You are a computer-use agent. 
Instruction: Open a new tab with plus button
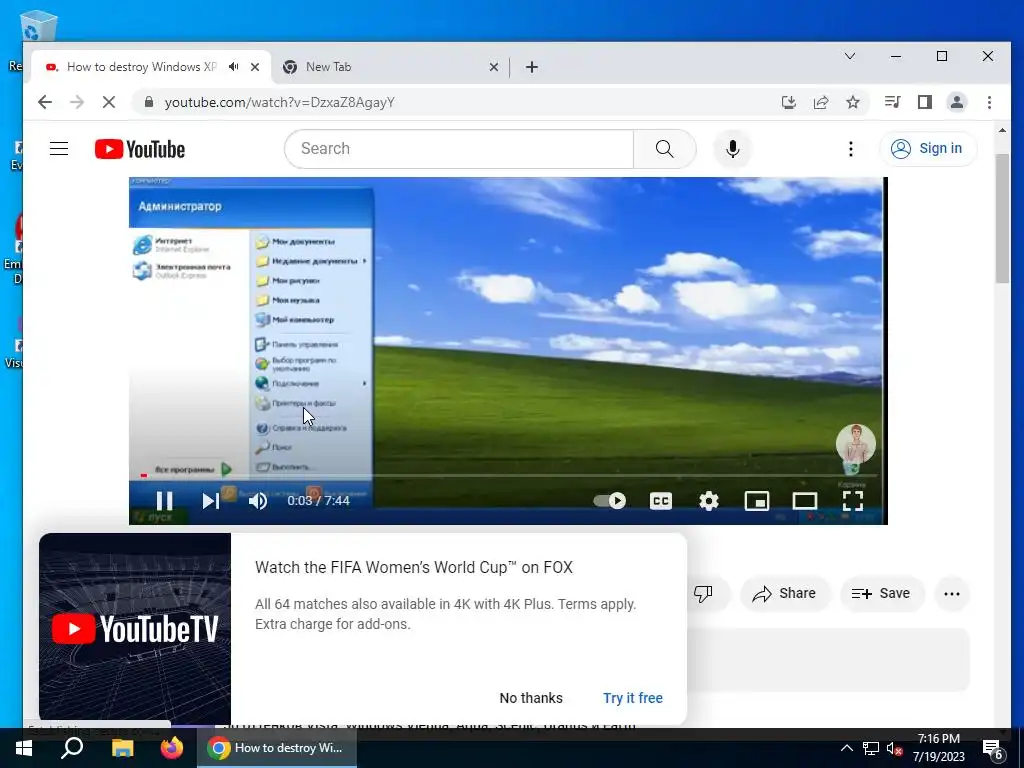point(532,67)
